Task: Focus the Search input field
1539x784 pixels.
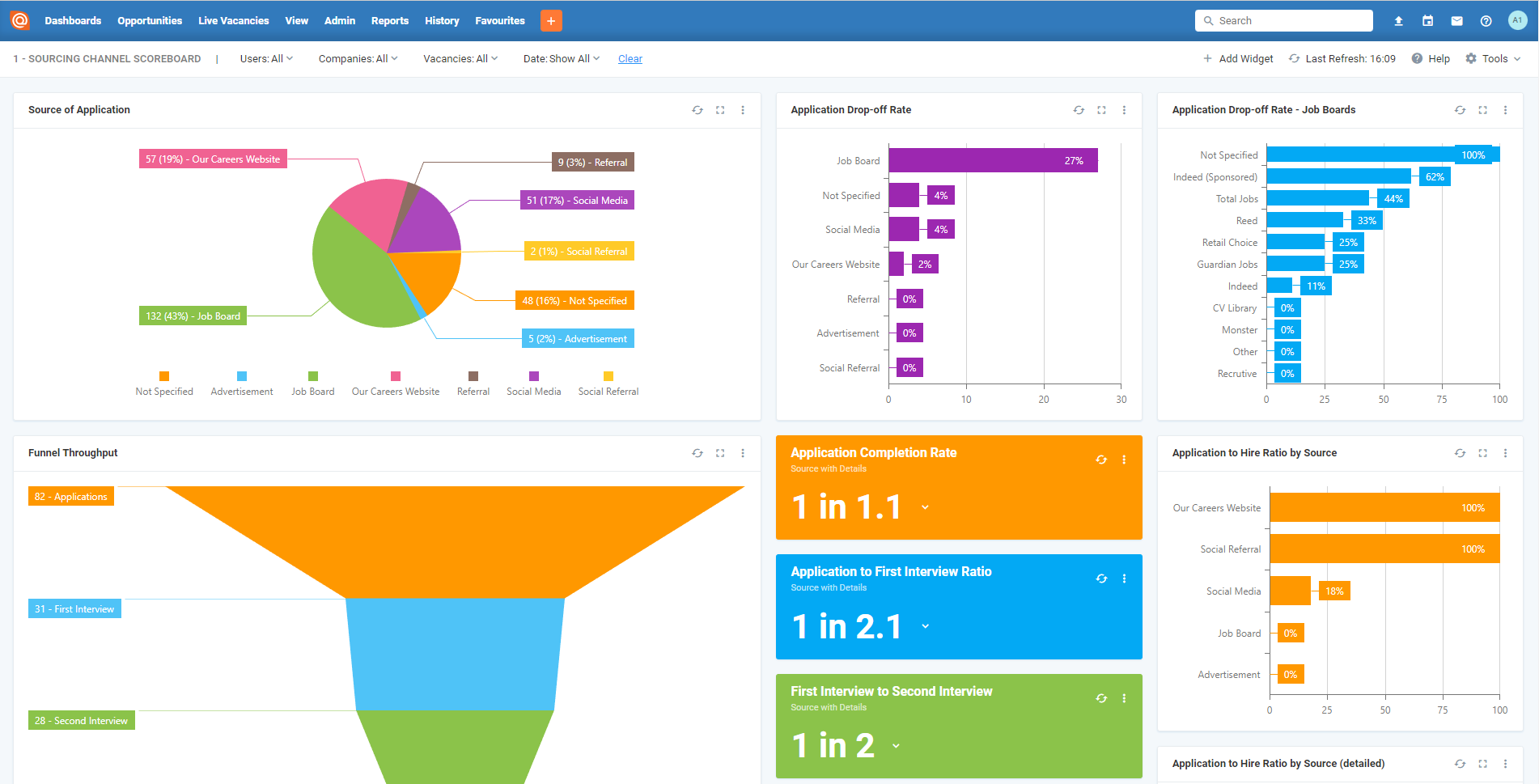Action: 1284,21
